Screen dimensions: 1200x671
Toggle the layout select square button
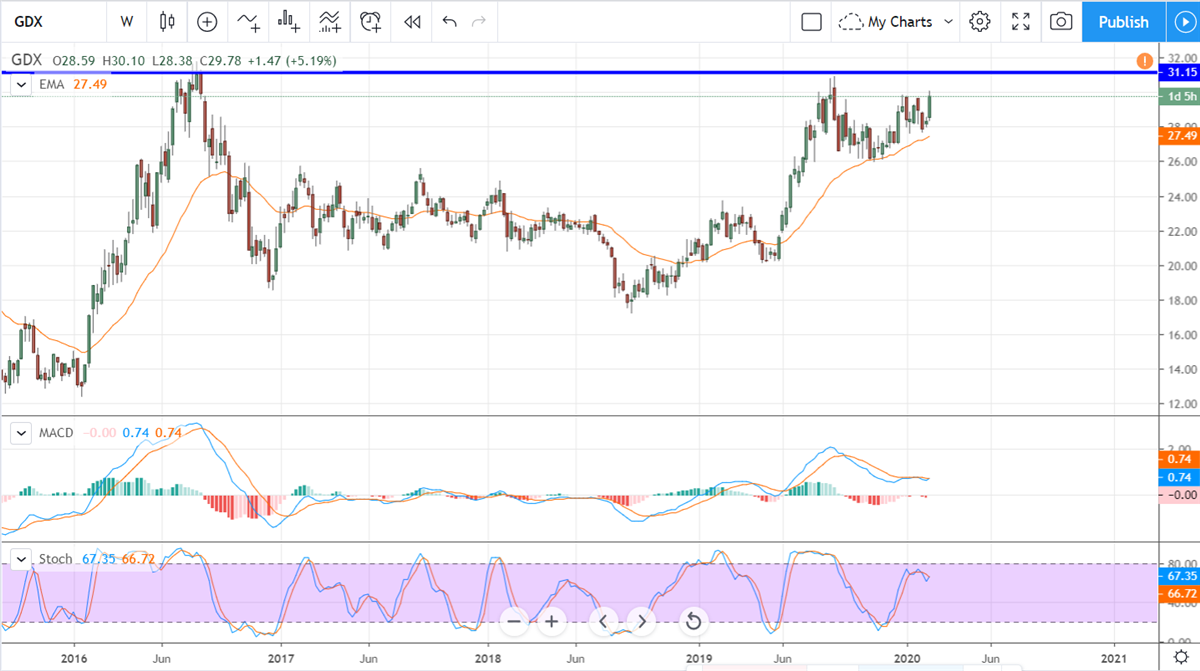click(x=811, y=21)
